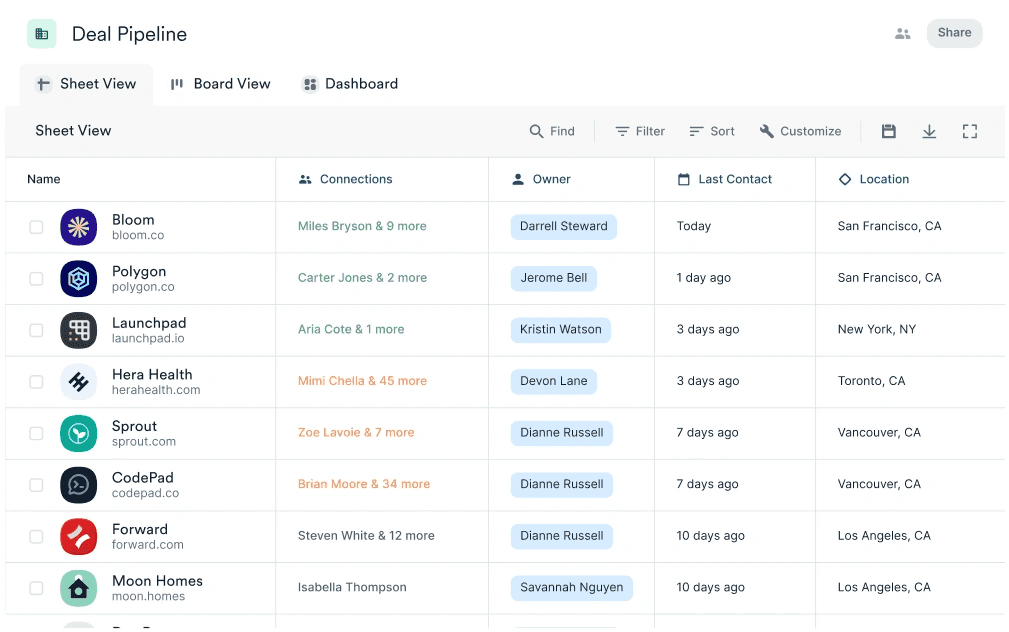1009x632 pixels.
Task: Click the Jerome Bell owner tag
Action: tap(553, 278)
